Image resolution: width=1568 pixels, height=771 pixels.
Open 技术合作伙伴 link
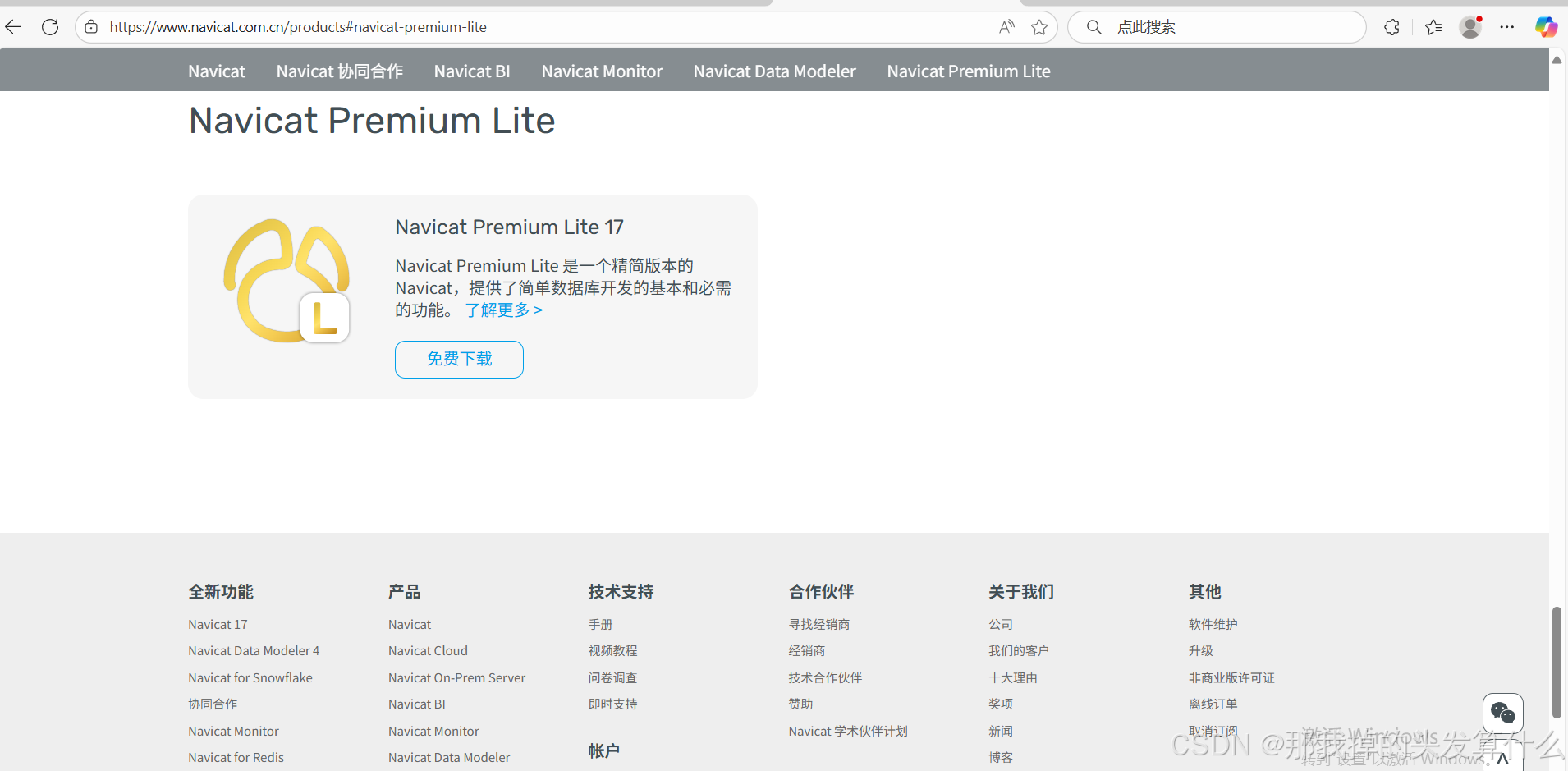[x=826, y=678]
